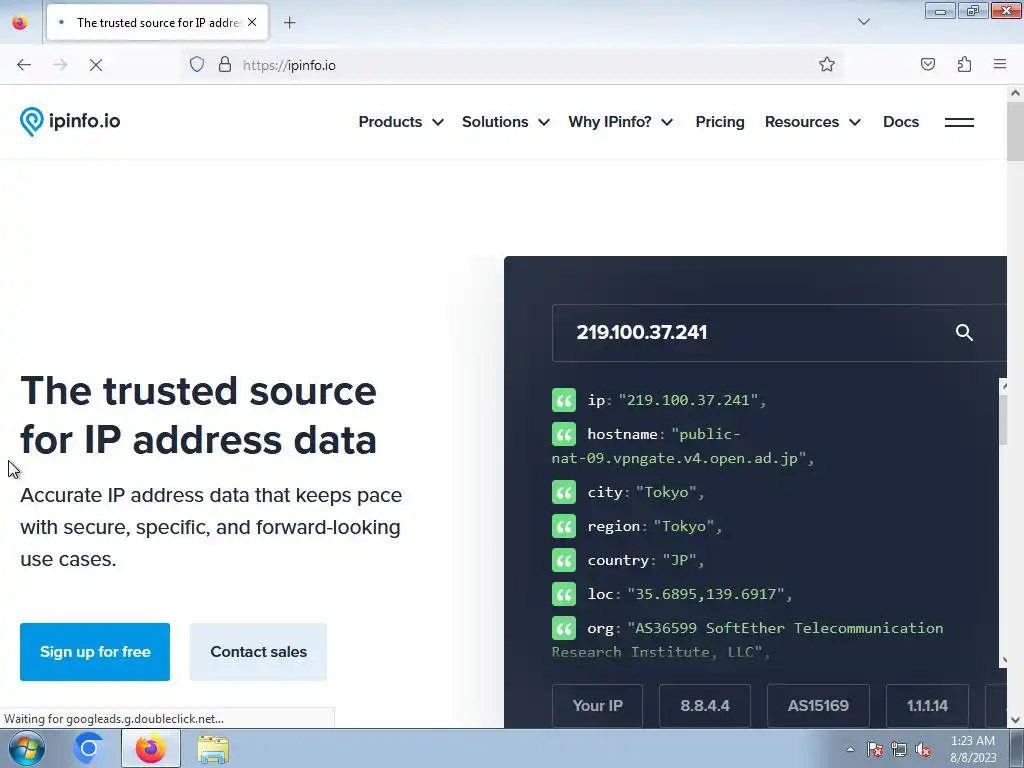Image resolution: width=1024 pixels, height=768 pixels.
Task: Select the 8.8.4.4 sample button
Action: (x=705, y=705)
